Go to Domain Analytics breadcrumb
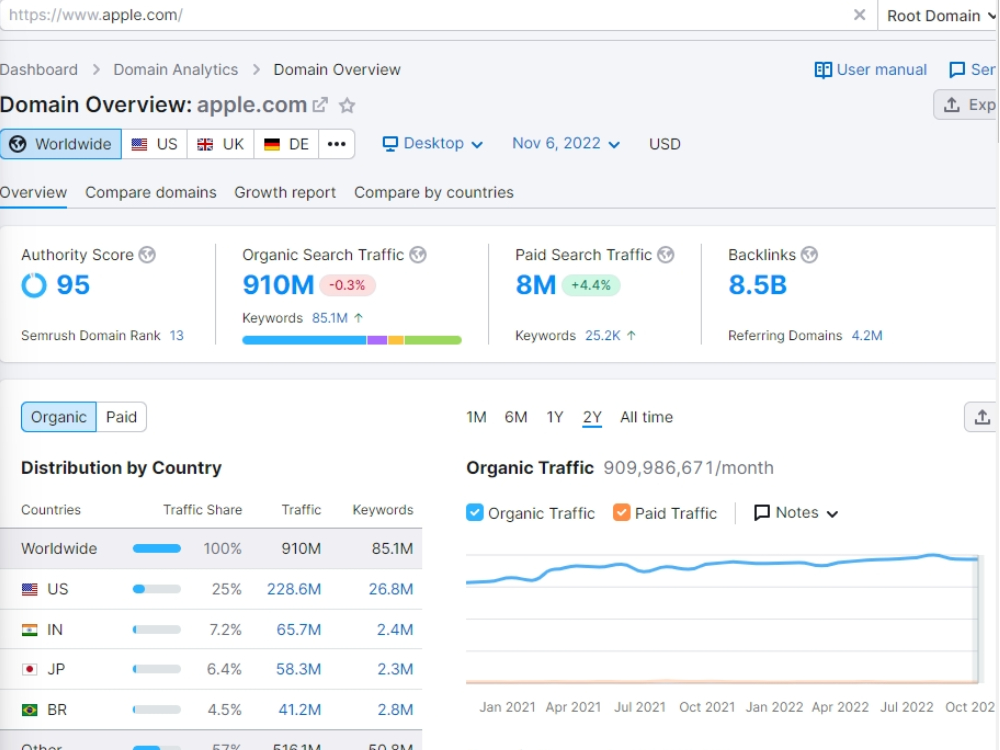Screen dimensions: 1000x750 [176, 70]
